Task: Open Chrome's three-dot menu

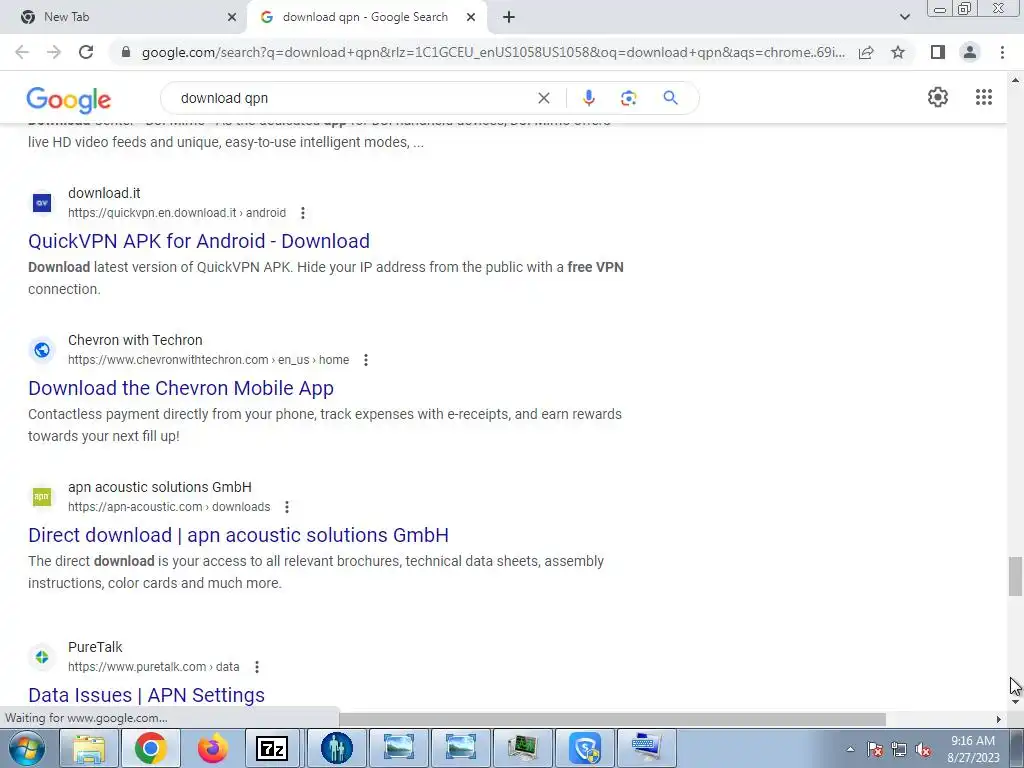Action: point(1002,52)
